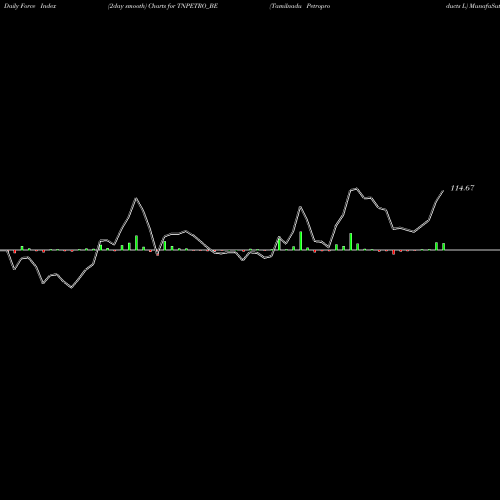Click the 114.67 value label
500x500 pixels.
[462, 188]
